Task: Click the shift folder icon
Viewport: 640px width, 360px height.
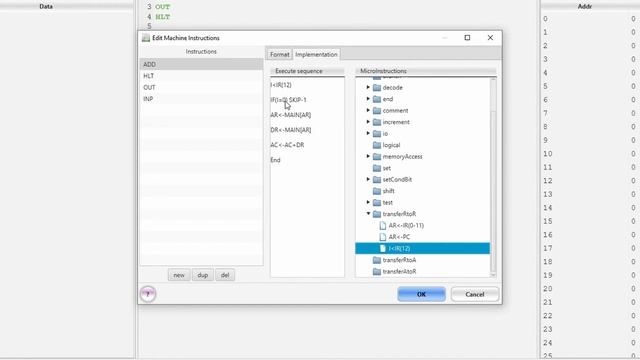Action: [x=377, y=191]
